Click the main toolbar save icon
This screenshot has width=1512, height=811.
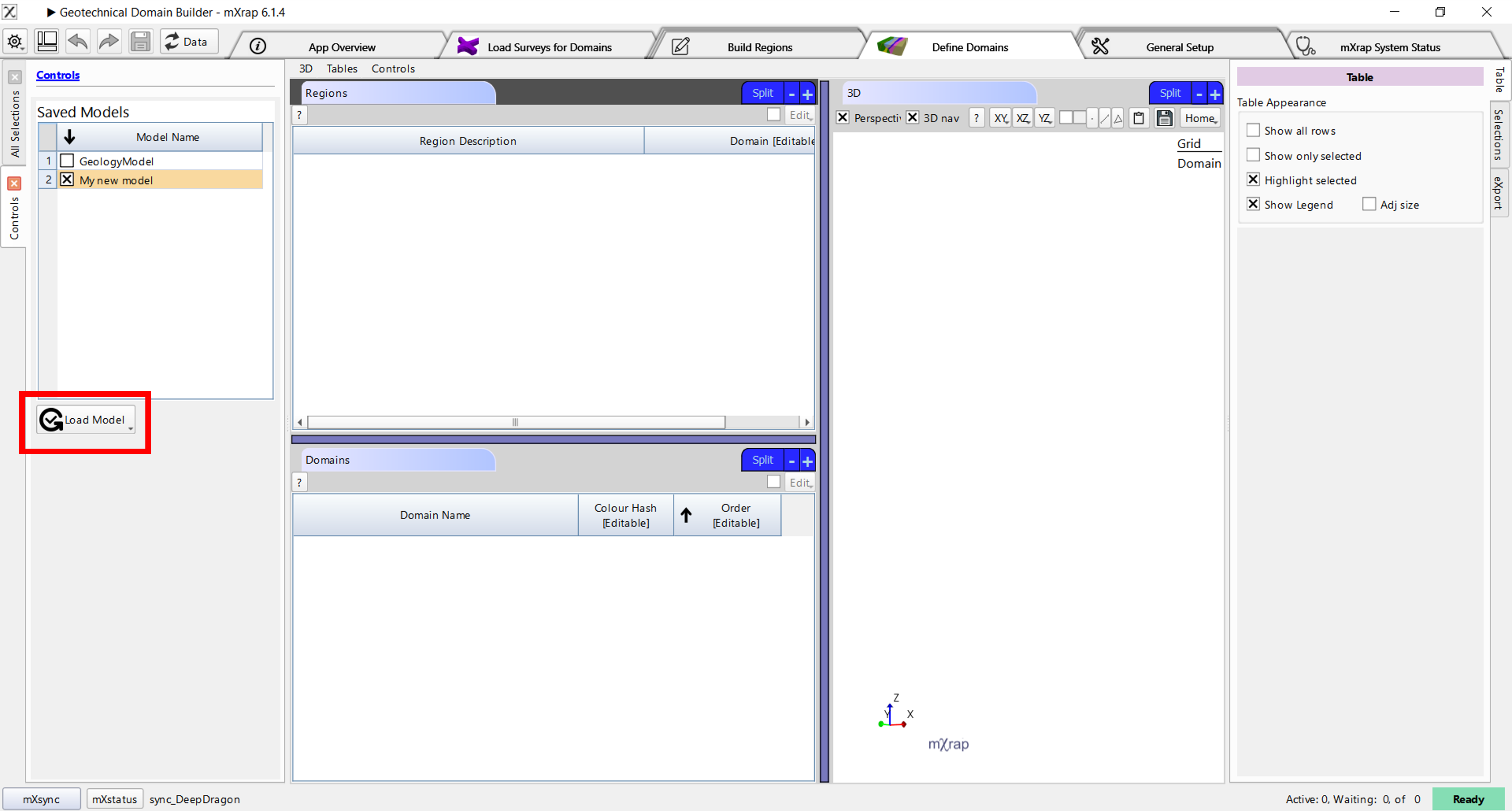140,42
